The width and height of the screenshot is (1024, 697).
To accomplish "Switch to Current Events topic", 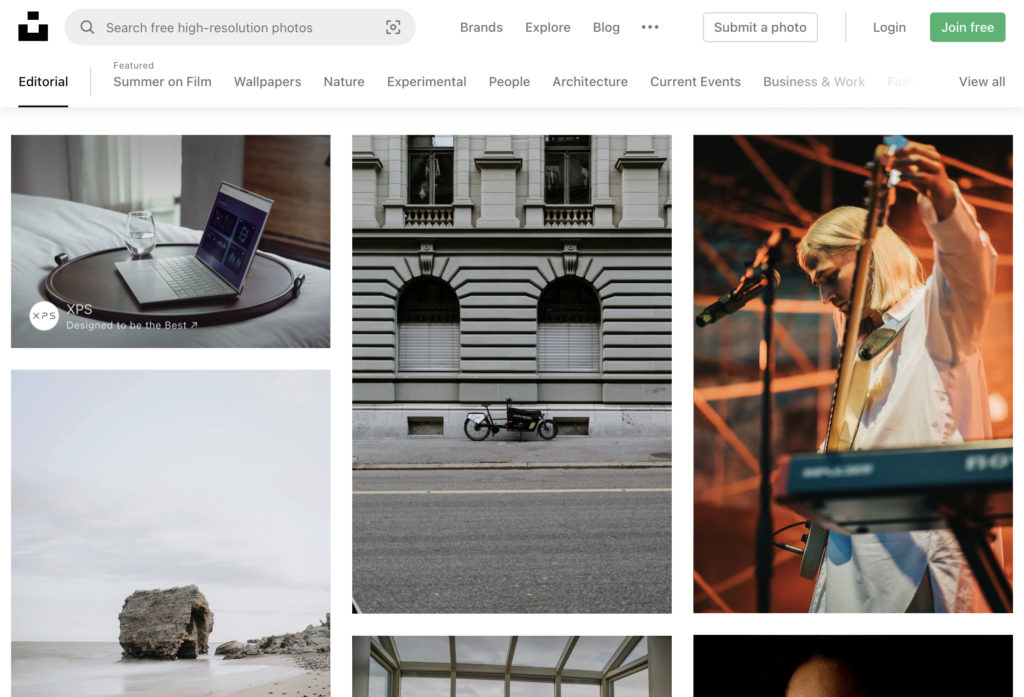I will coord(695,82).
